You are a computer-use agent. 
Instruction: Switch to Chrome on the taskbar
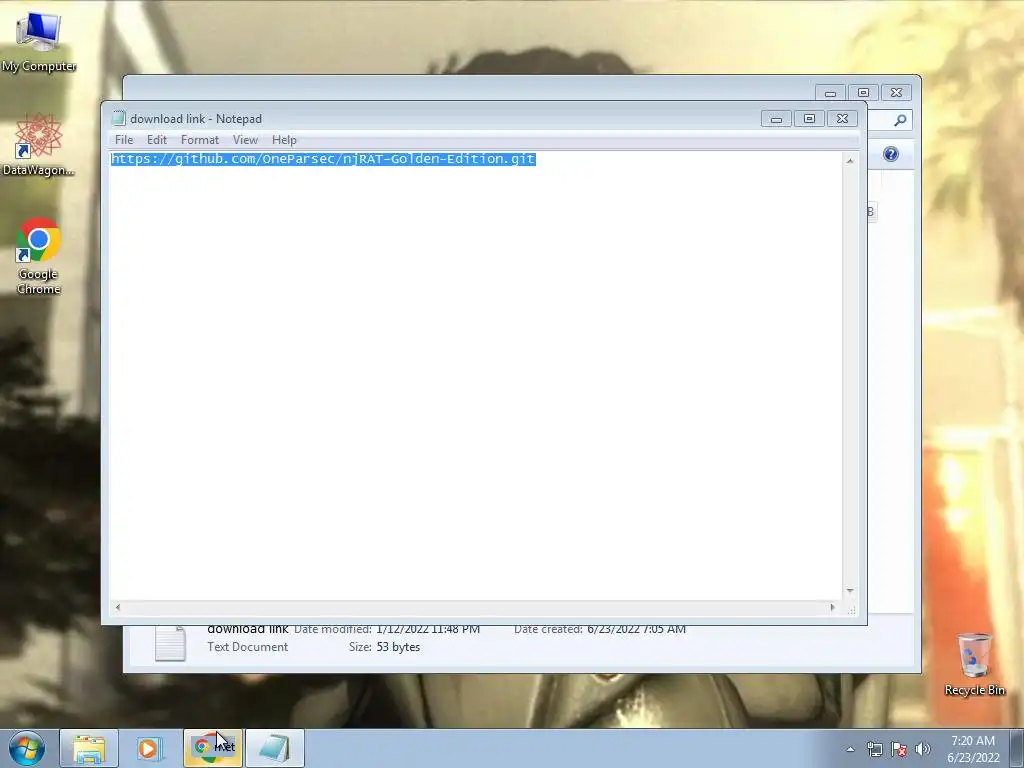(213, 748)
